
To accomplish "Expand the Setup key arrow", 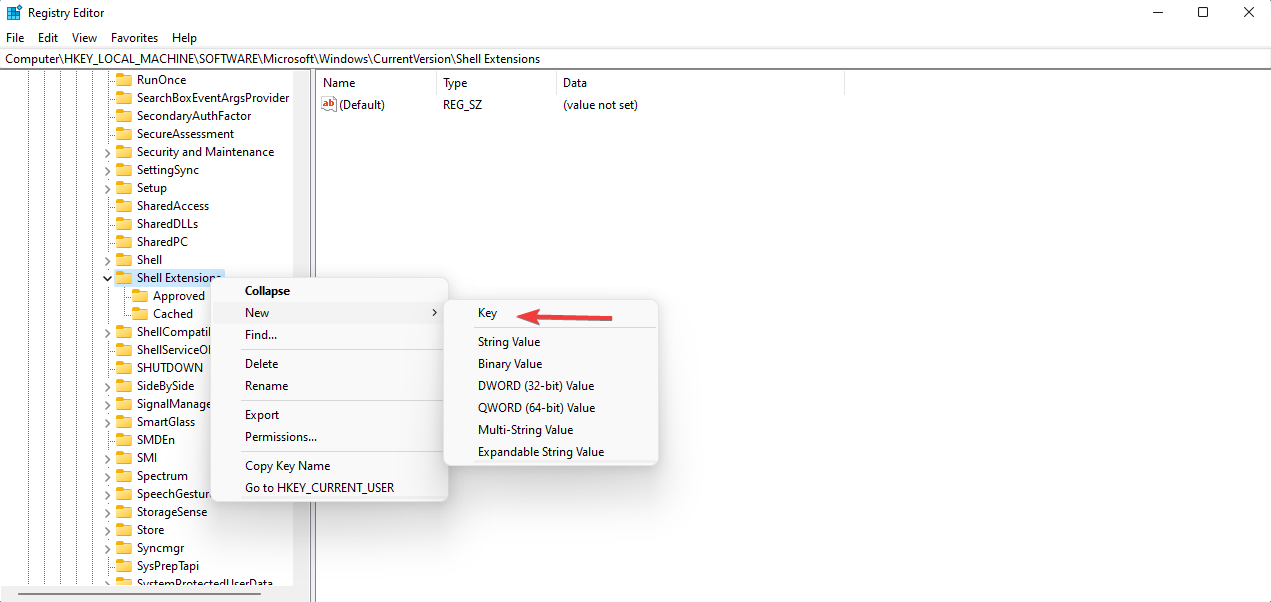I will (x=107, y=188).
